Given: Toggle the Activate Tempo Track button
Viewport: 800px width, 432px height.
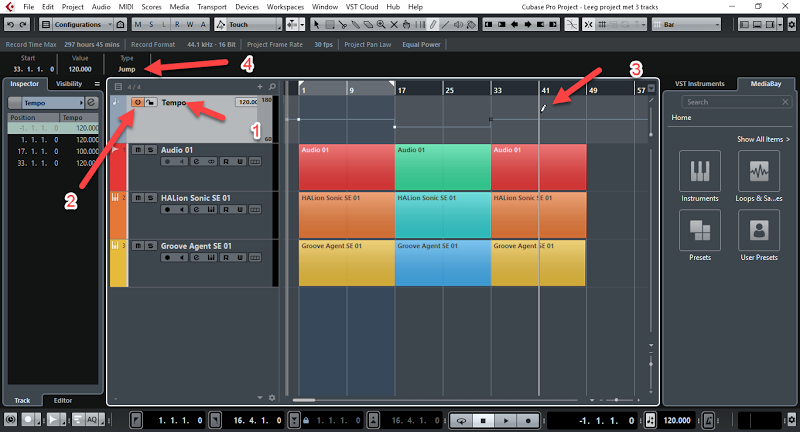Looking at the screenshot, I should (x=137, y=103).
